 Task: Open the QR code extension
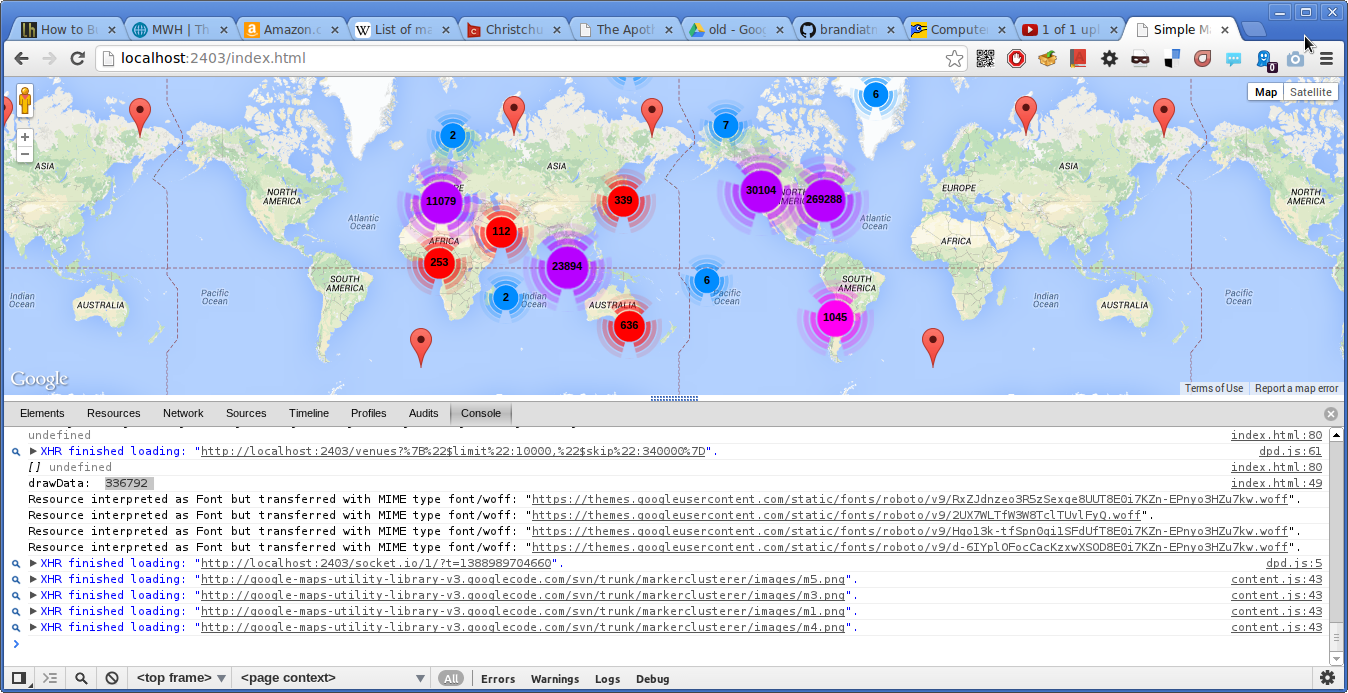coord(986,59)
